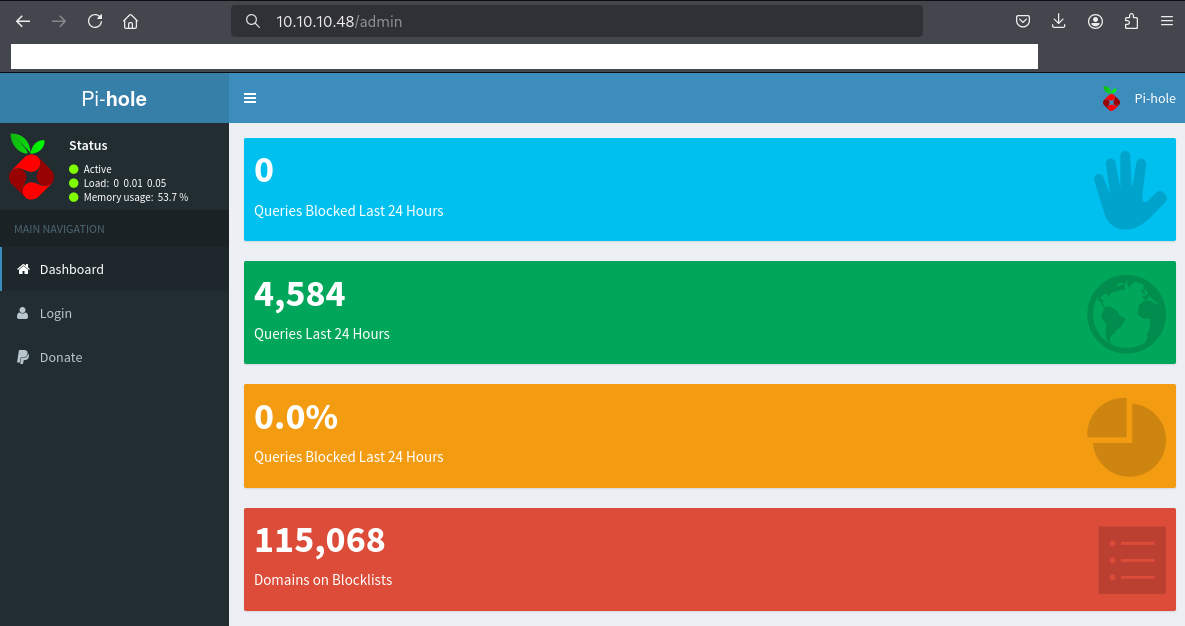Select the Domains on Blocklists red card

(x=709, y=559)
